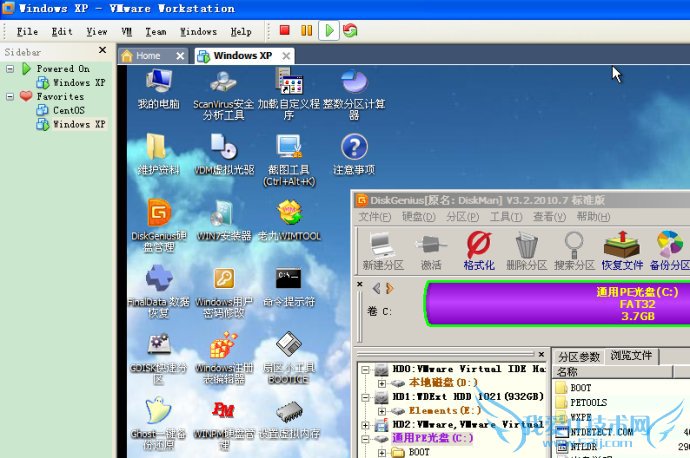The image size is (690, 458).
Task: Click the green Power On play button
Action: pos(329,31)
